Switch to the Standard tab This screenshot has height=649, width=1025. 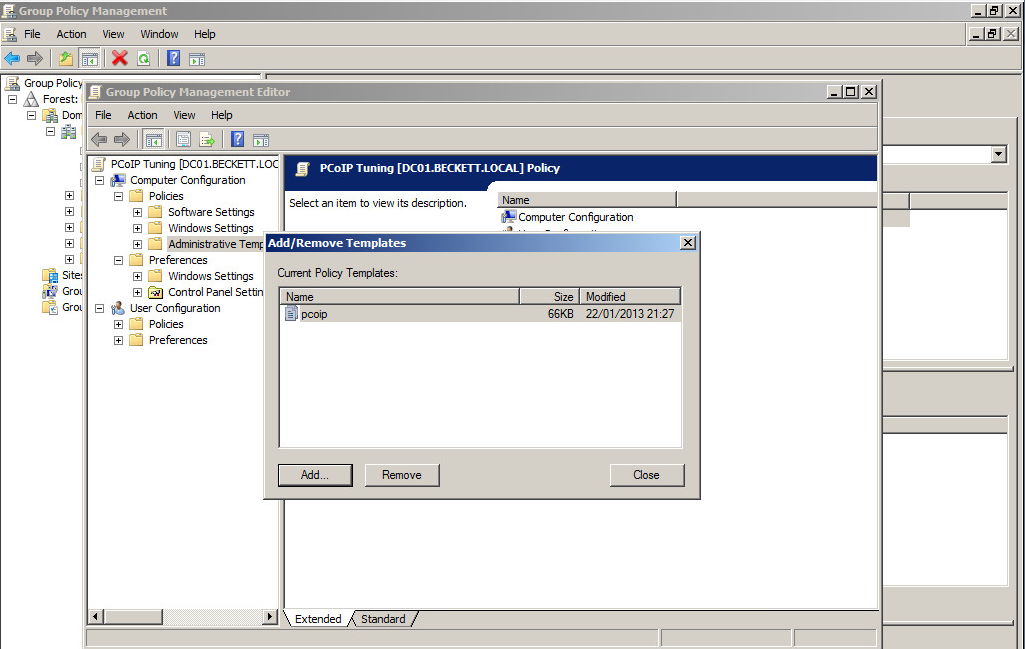click(383, 619)
